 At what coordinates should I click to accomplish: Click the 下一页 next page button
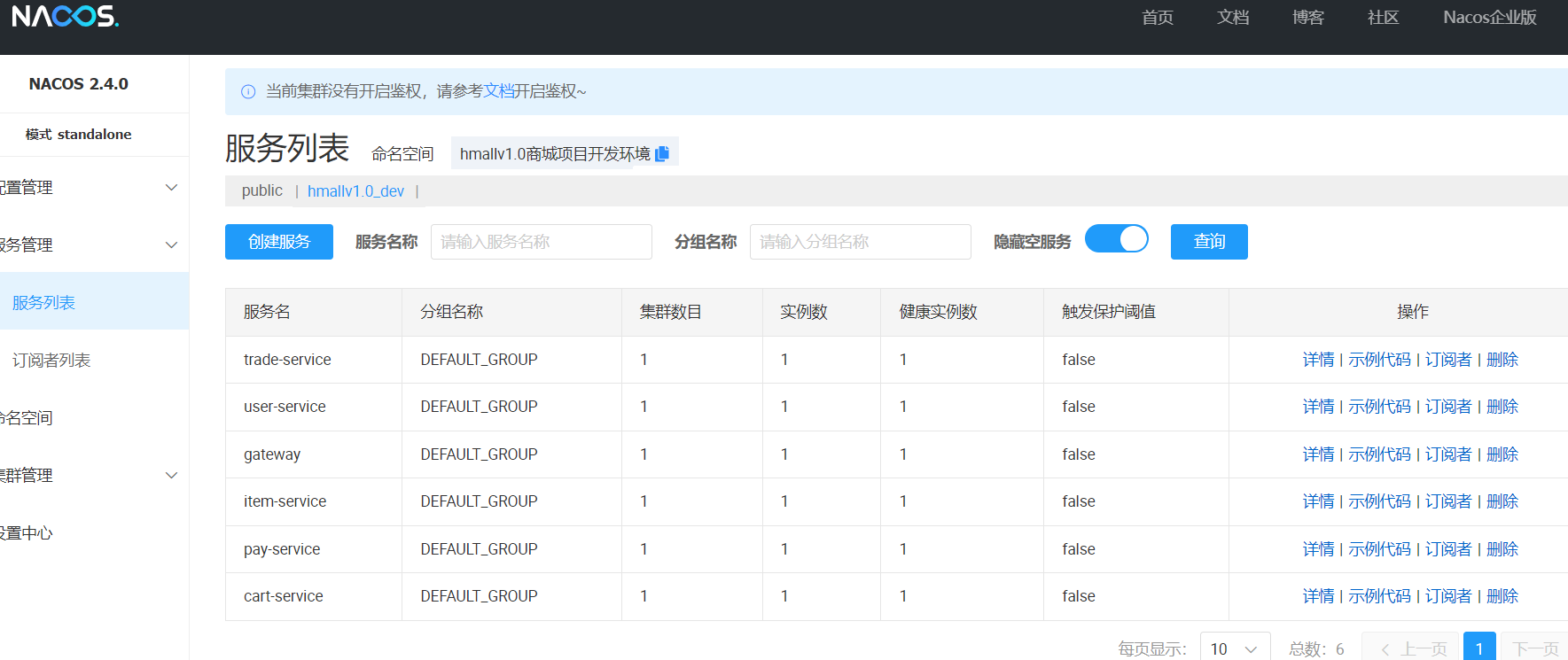point(1535,648)
